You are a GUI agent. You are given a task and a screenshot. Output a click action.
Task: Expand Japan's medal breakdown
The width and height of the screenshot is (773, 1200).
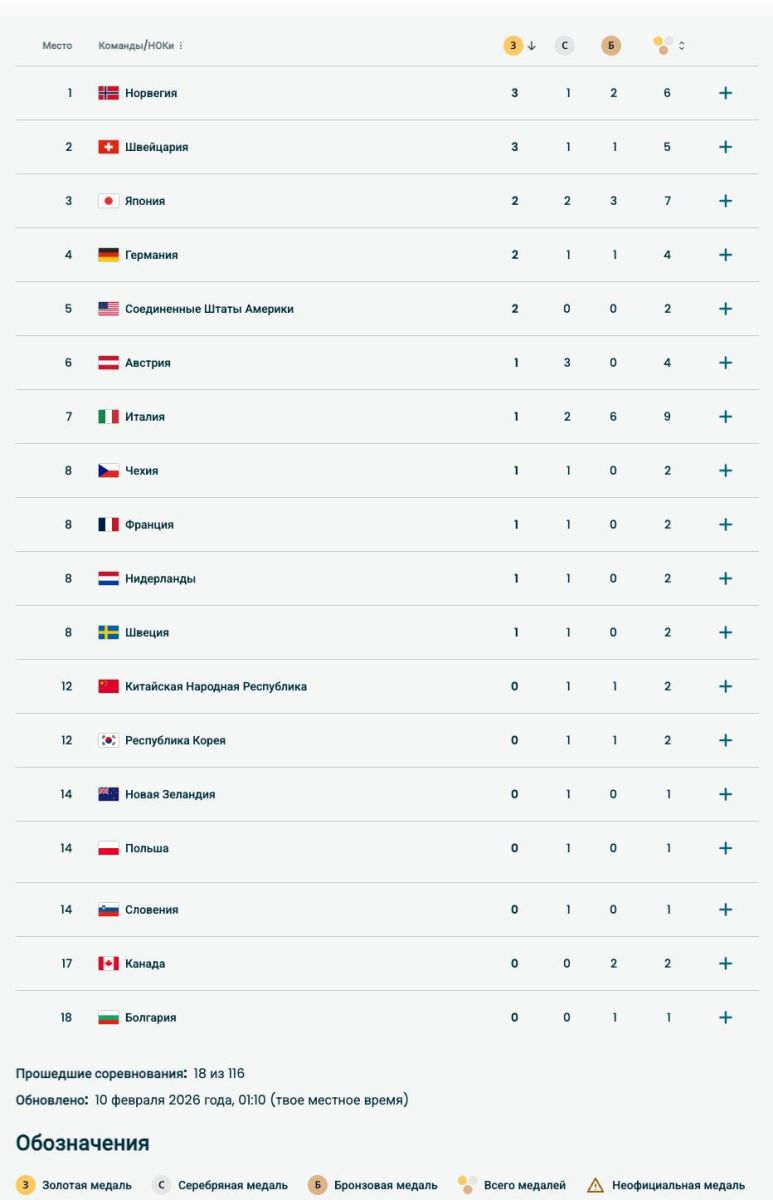tap(726, 201)
